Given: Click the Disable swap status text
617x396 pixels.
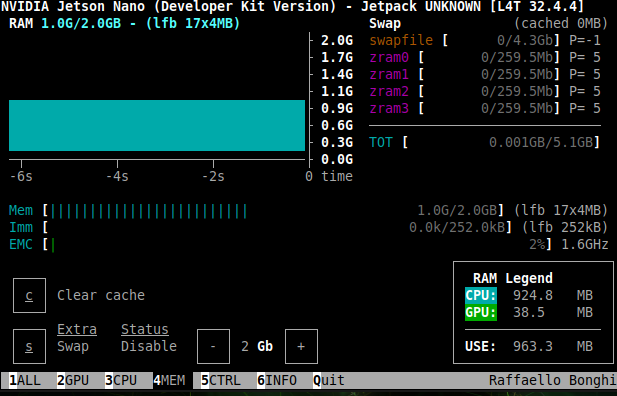Looking at the screenshot, I should coord(149,346).
